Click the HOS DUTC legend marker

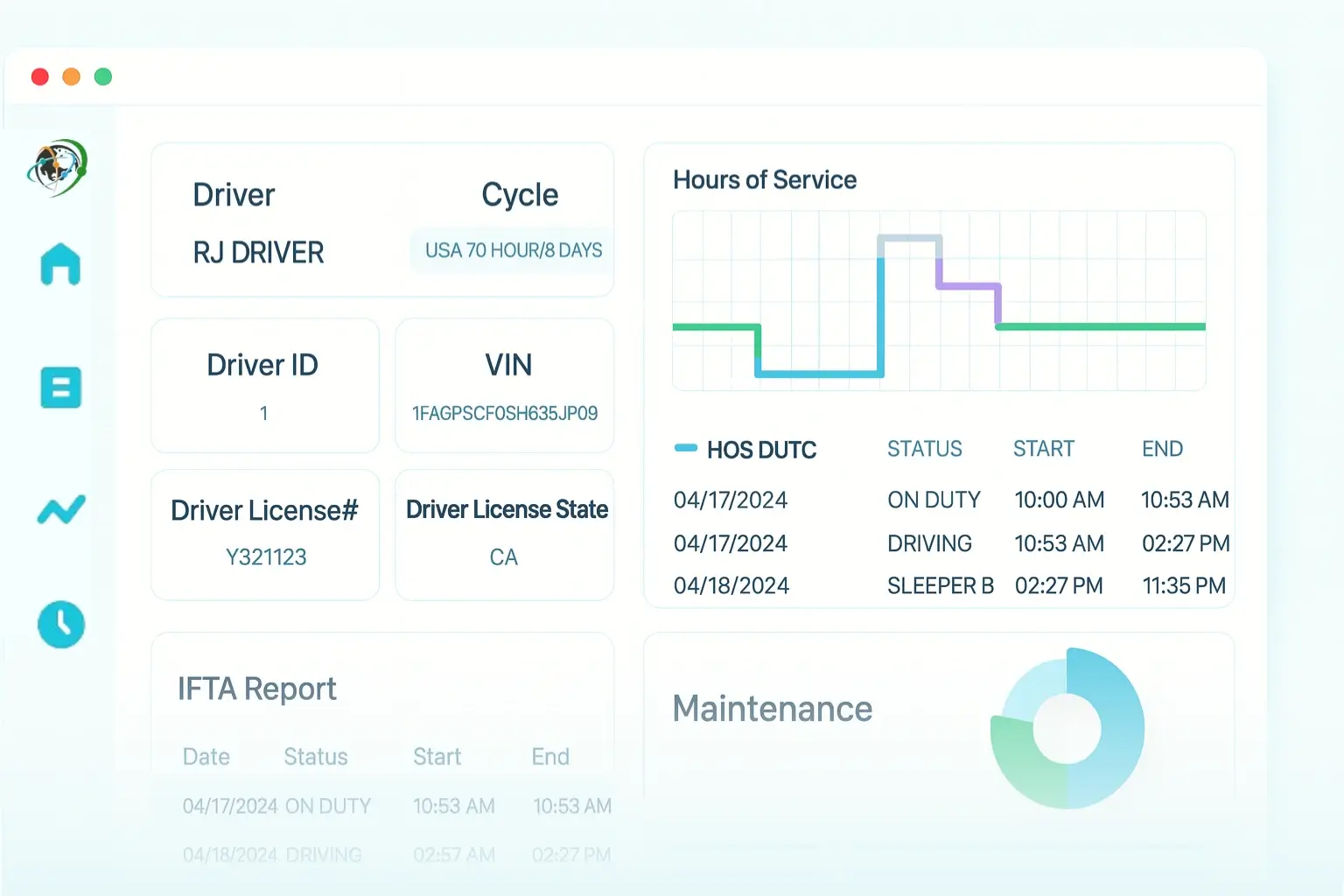coord(686,449)
